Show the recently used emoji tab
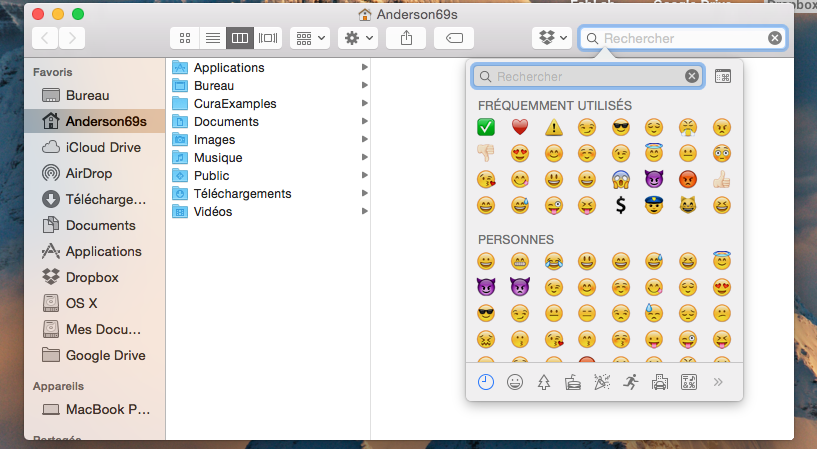The width and height of the screenshot is (817, 449). point(486,382)
